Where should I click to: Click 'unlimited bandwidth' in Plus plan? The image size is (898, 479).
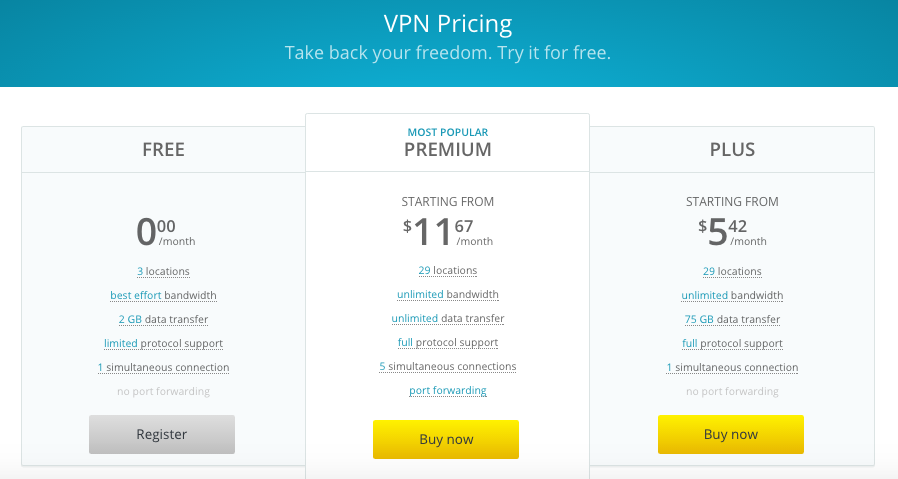click(x=732, y=296)
